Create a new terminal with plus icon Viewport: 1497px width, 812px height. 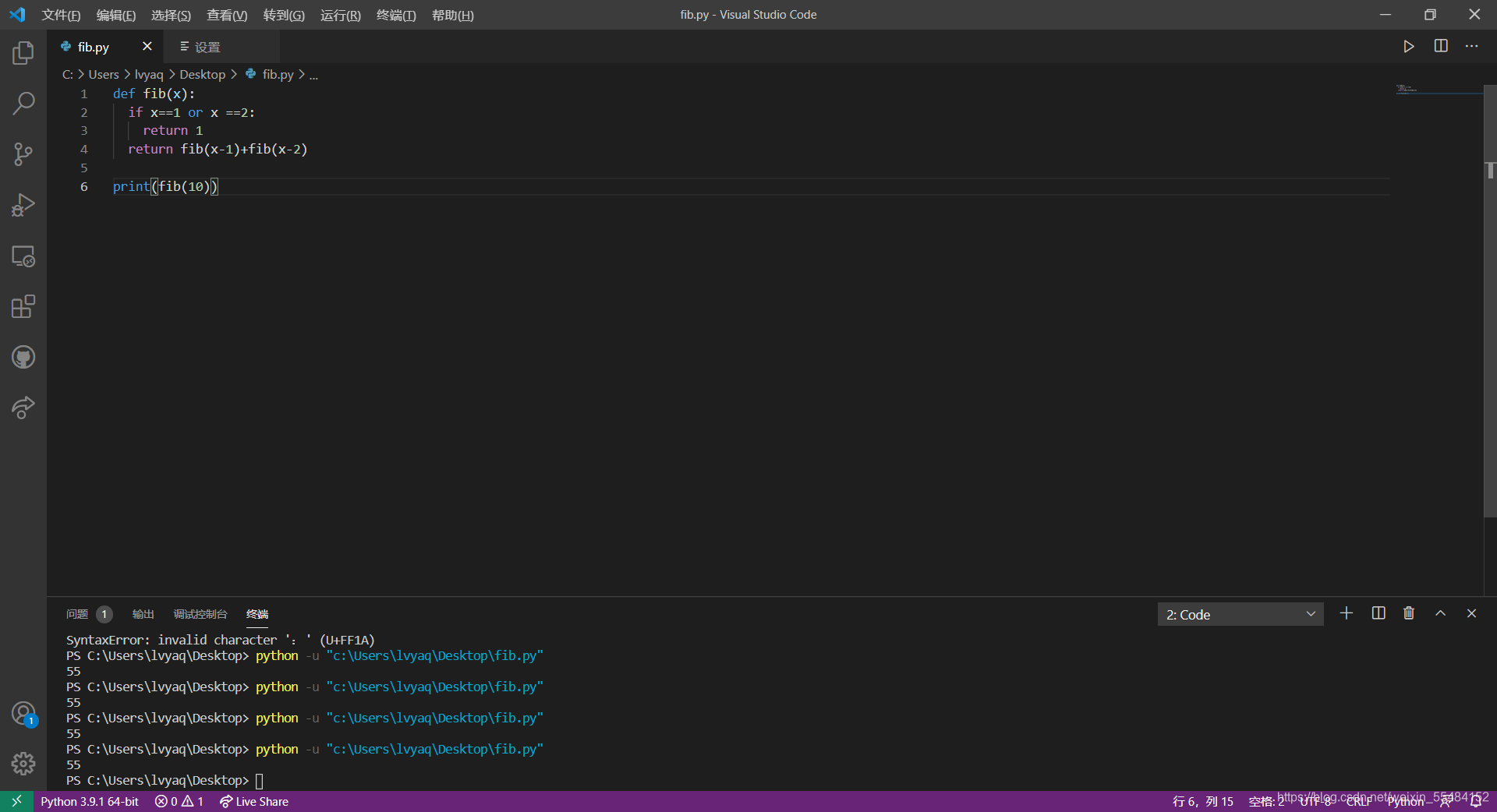tap(1347, 613)
